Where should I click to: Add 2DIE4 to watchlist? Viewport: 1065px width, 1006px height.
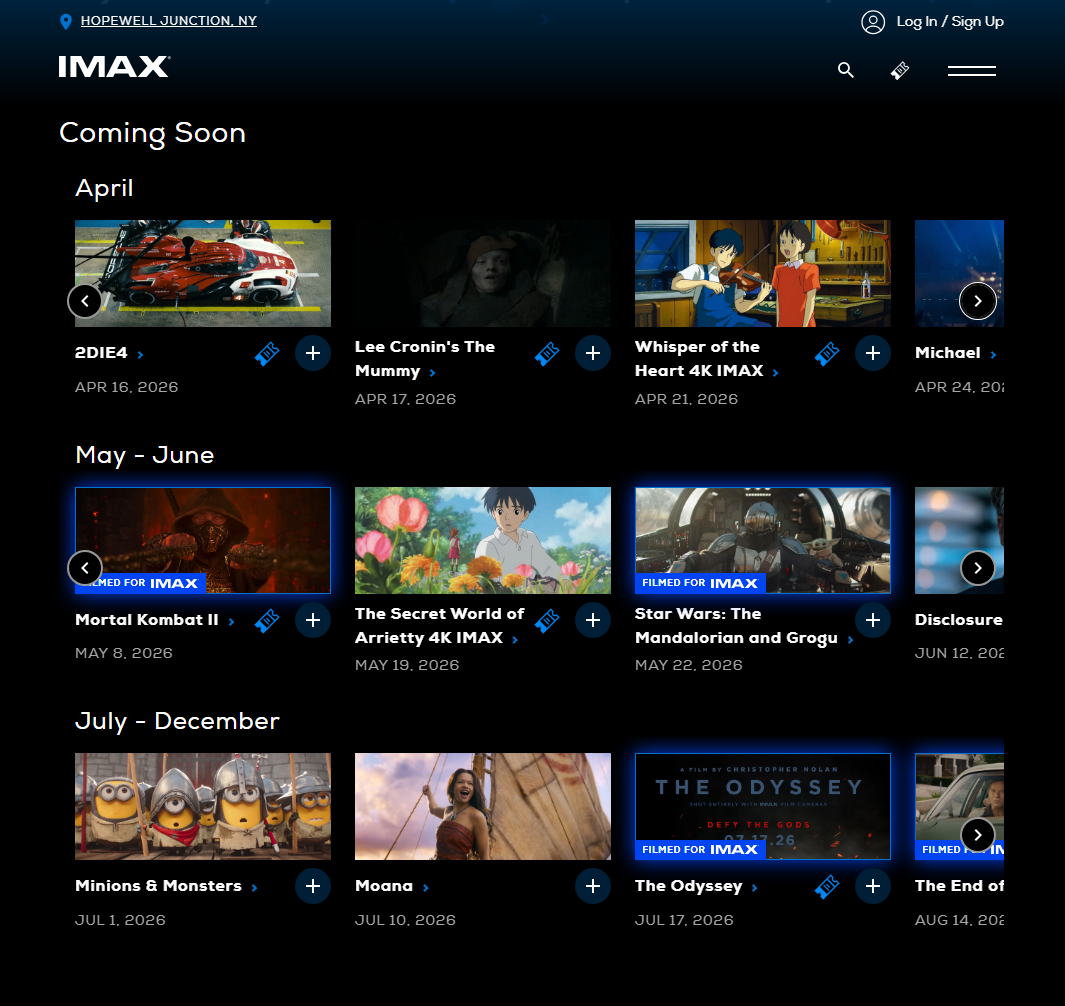[313, 353]
